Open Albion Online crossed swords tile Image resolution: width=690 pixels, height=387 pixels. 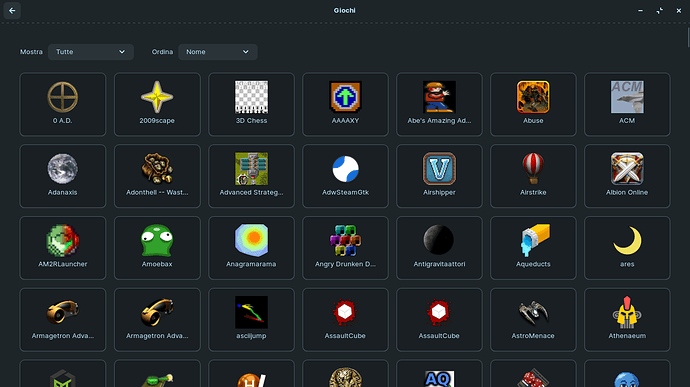(627, 176)
